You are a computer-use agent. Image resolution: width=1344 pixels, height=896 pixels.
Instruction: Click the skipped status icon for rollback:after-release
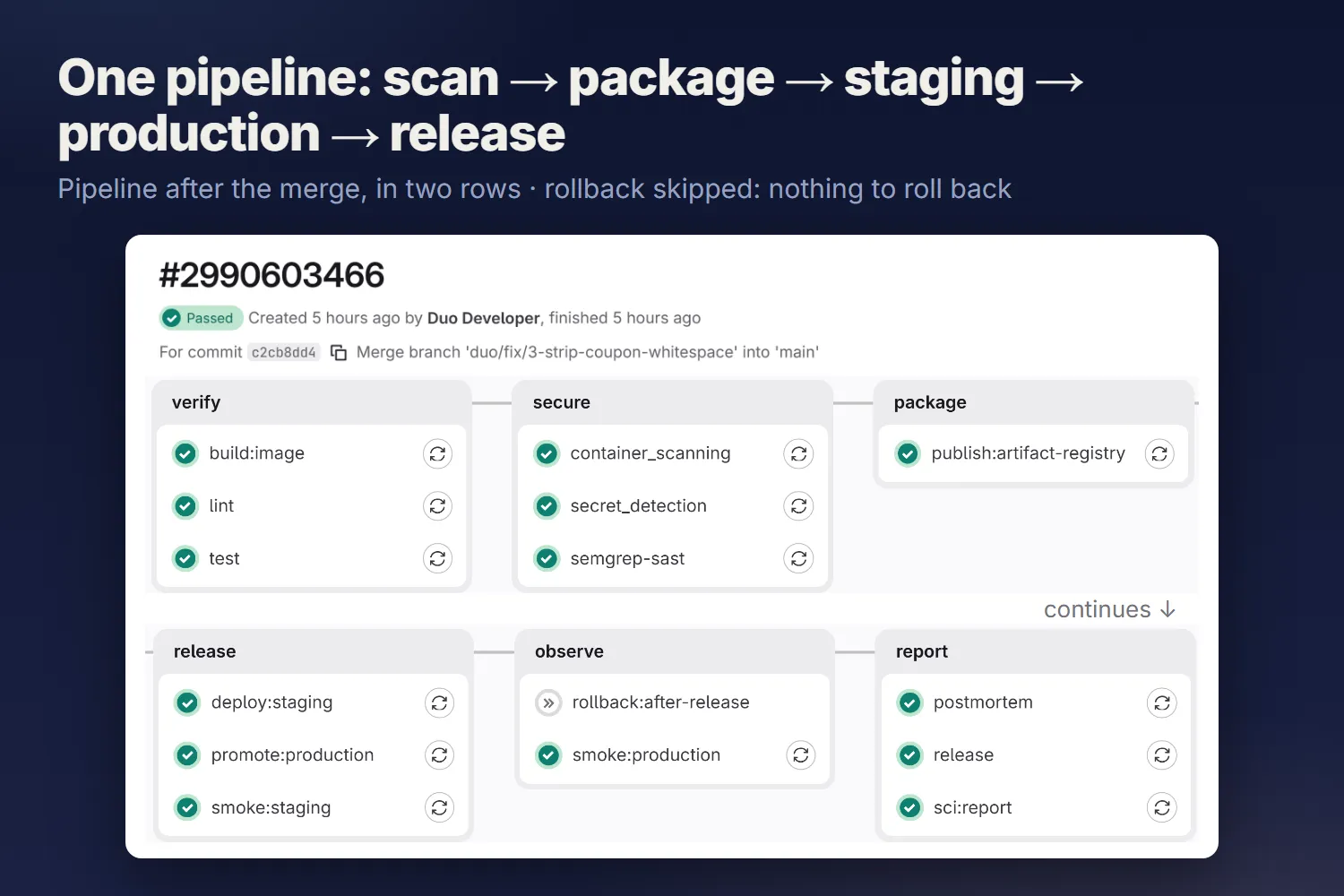548,703
